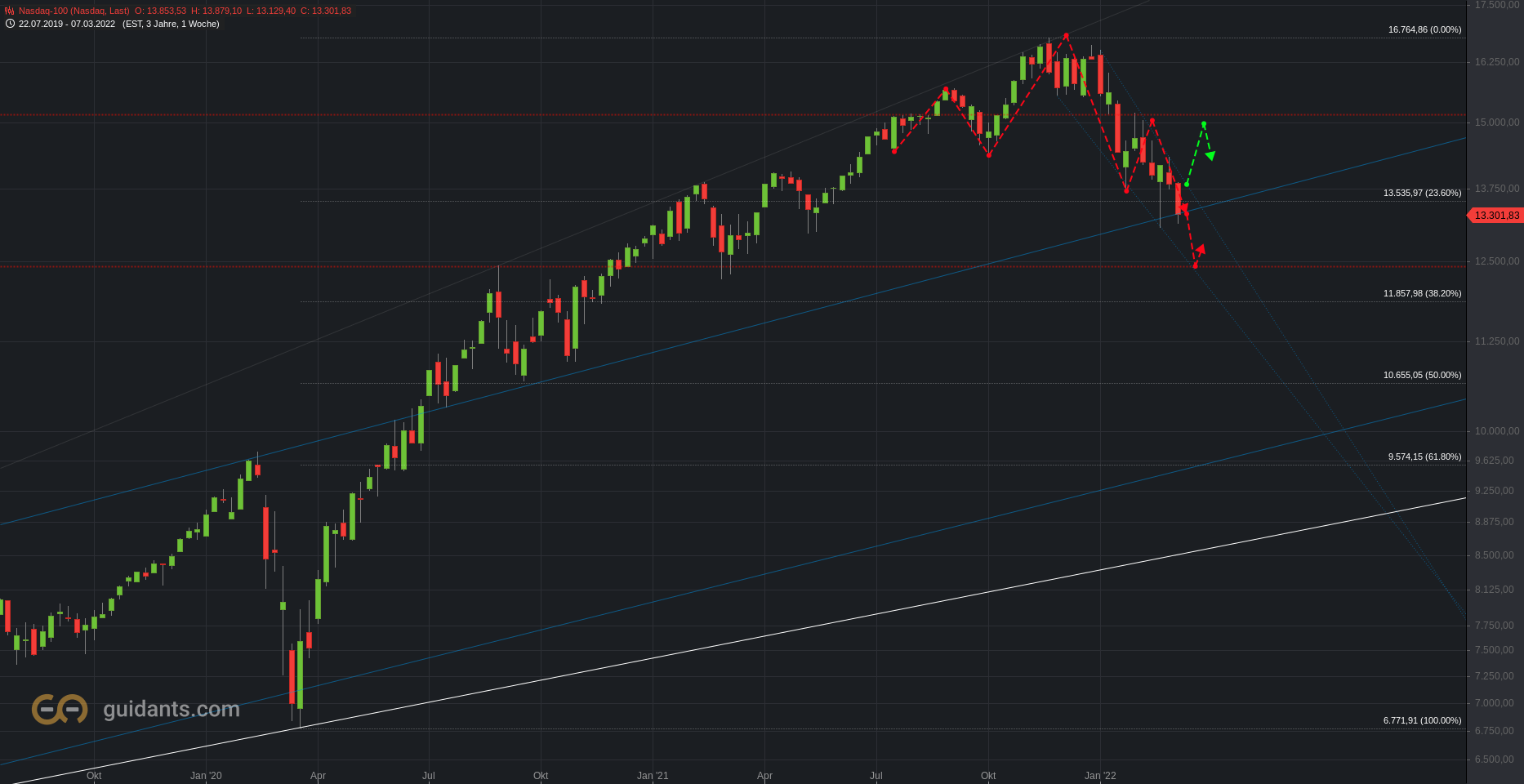Click the 7.750,00 price axis label

click(x=1495, y=626)
